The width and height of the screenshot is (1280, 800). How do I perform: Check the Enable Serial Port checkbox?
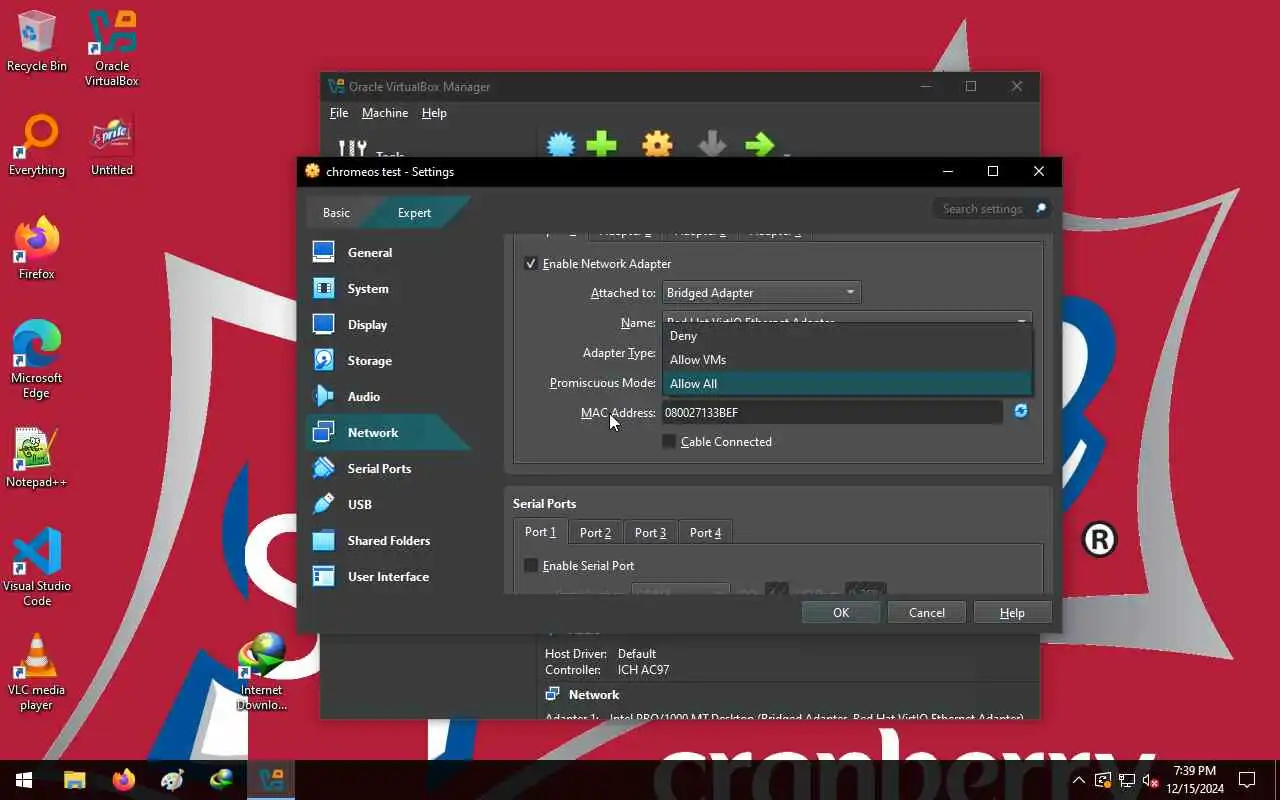pyautogui.click(x=531, y=566)
